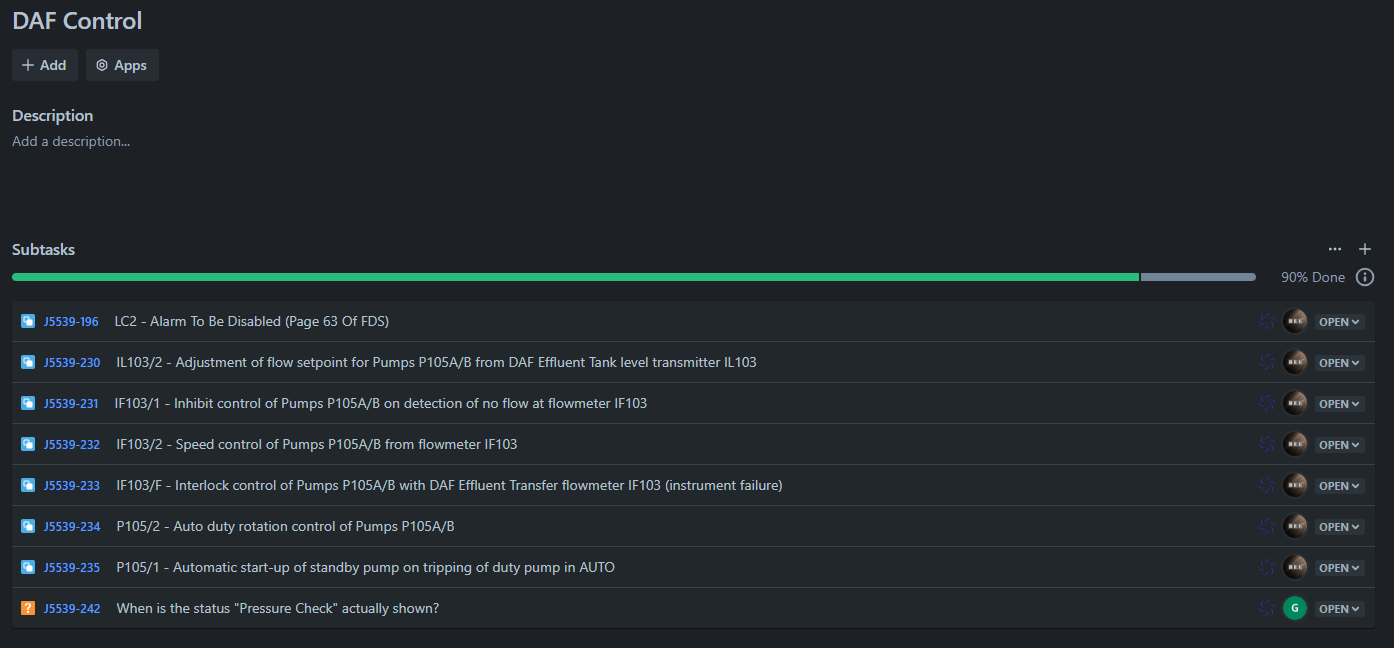Open the J5539-231 issue link
This screenshot has width=1394, height=648.
(x=71, y=404)
